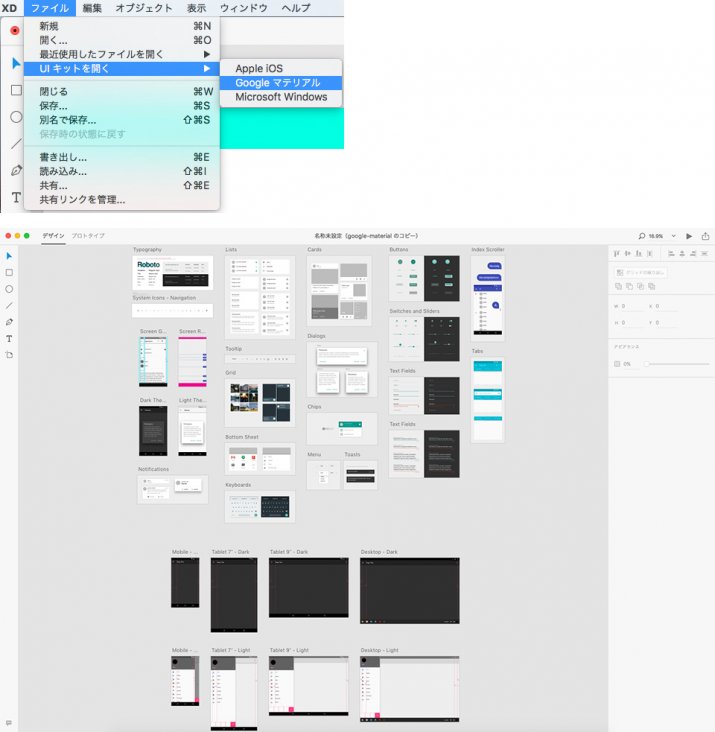Viewport: 715px width, 732px height.
Task: Switch to the プロトタイプ tab
Action: [88, 236]
